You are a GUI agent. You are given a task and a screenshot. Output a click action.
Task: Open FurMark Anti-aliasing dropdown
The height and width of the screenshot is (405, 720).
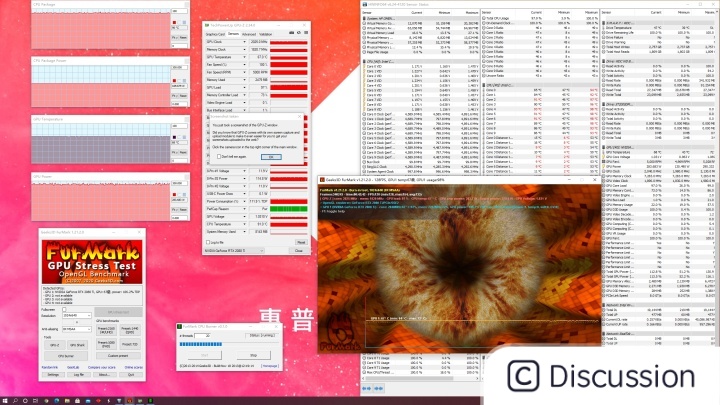76,329
